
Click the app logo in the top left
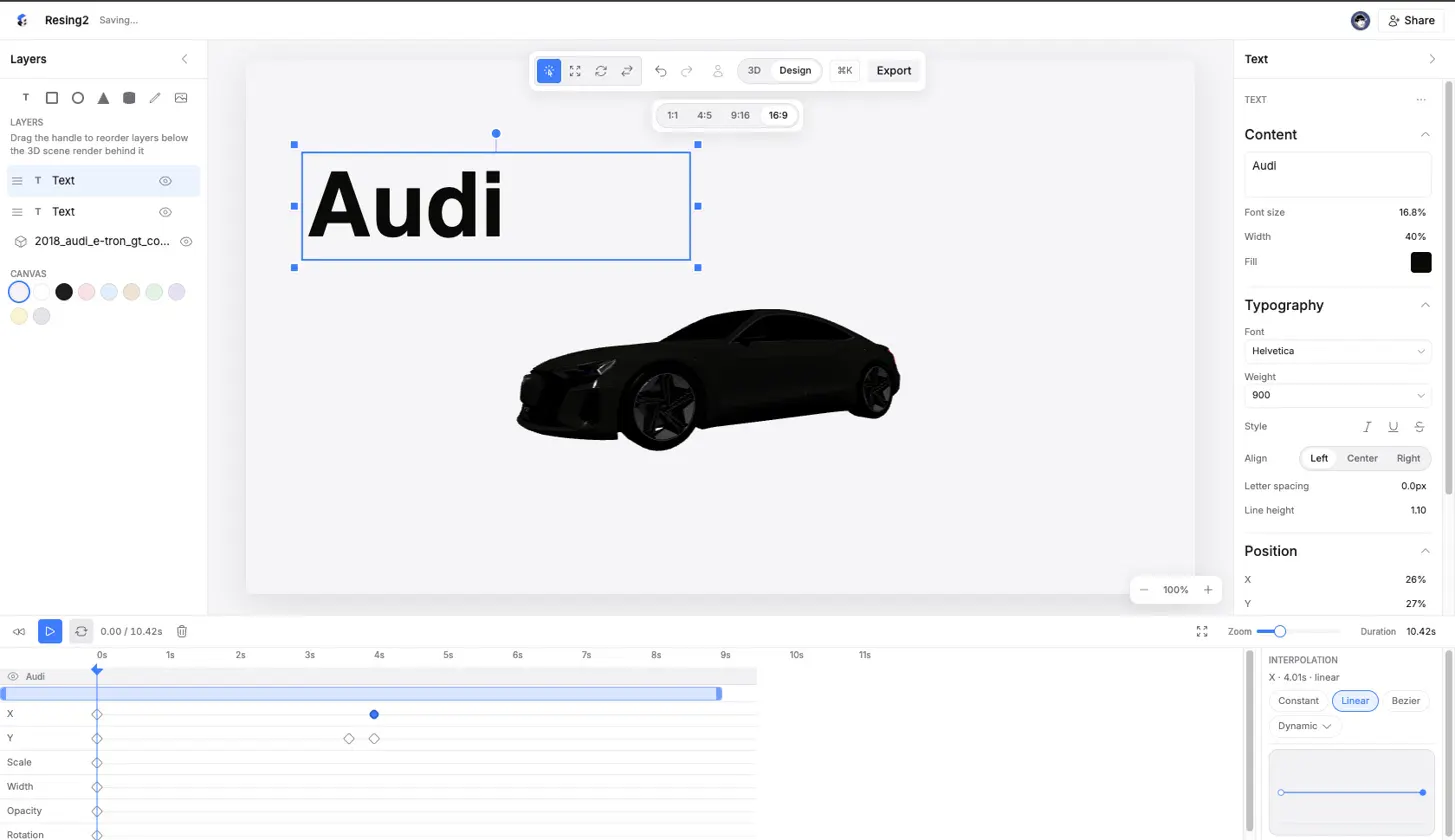point(22,20)
